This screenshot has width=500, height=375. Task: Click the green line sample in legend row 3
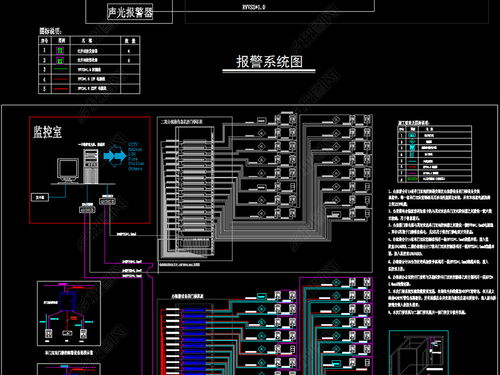(60, 69)
